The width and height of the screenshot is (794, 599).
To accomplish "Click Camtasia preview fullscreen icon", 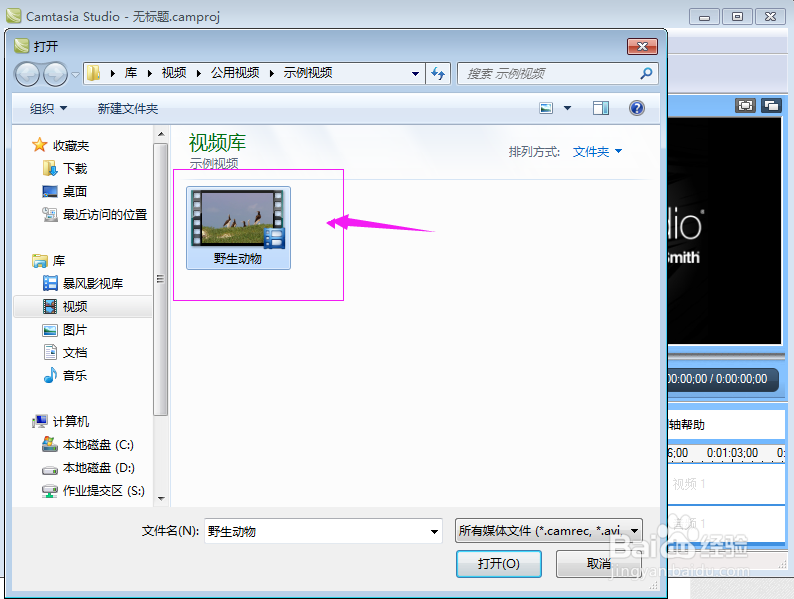I will pos(745,105).
